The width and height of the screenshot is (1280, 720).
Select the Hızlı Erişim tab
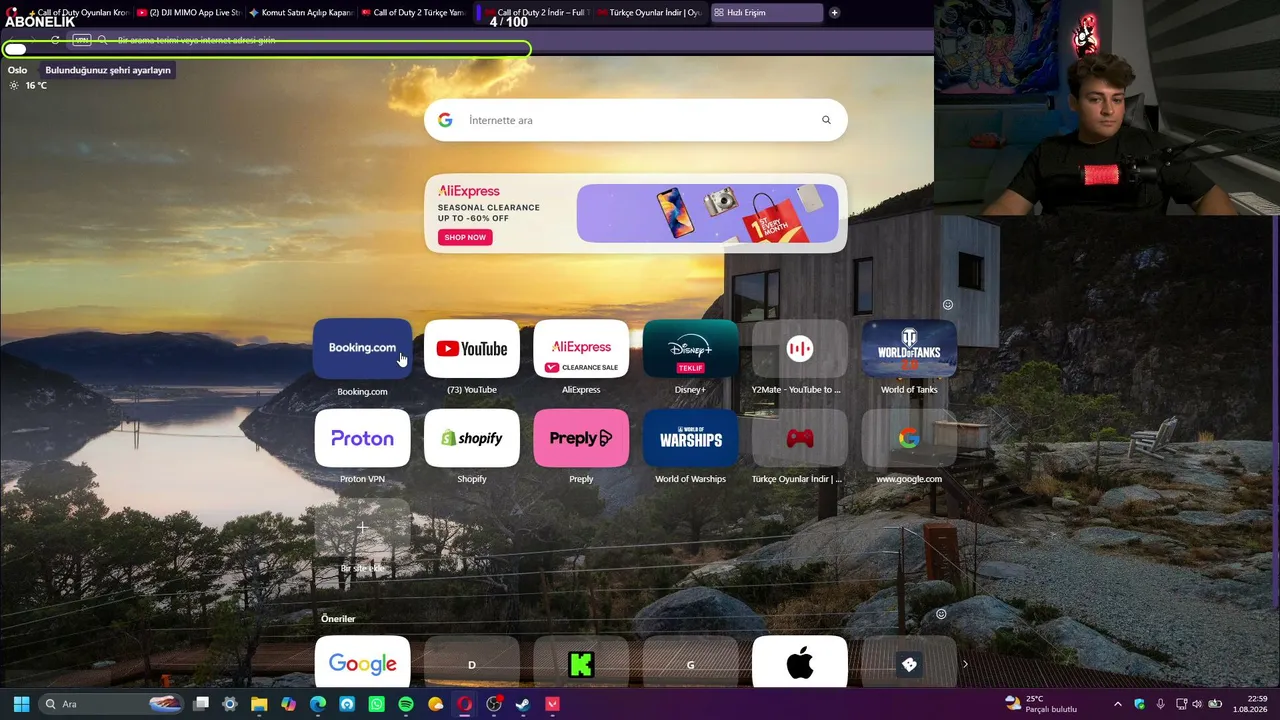(765, 13)
